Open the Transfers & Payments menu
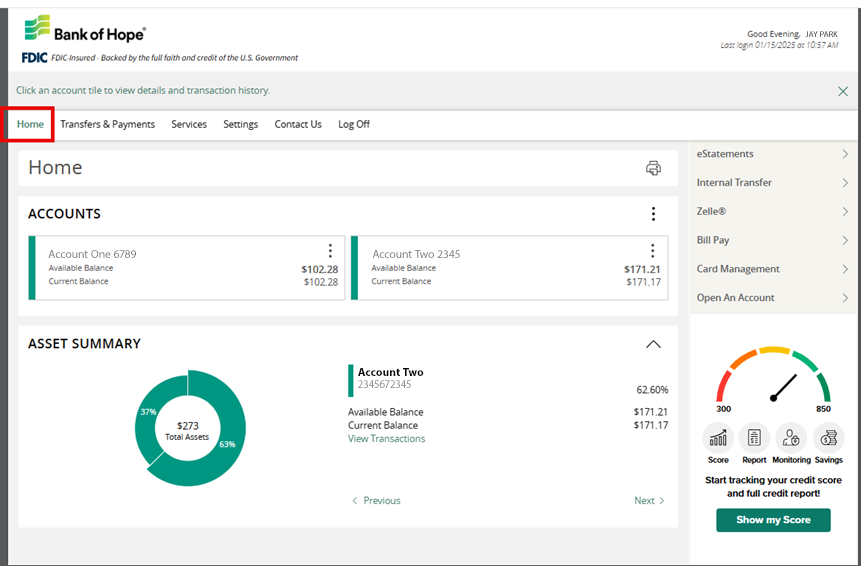 (108, 125)
